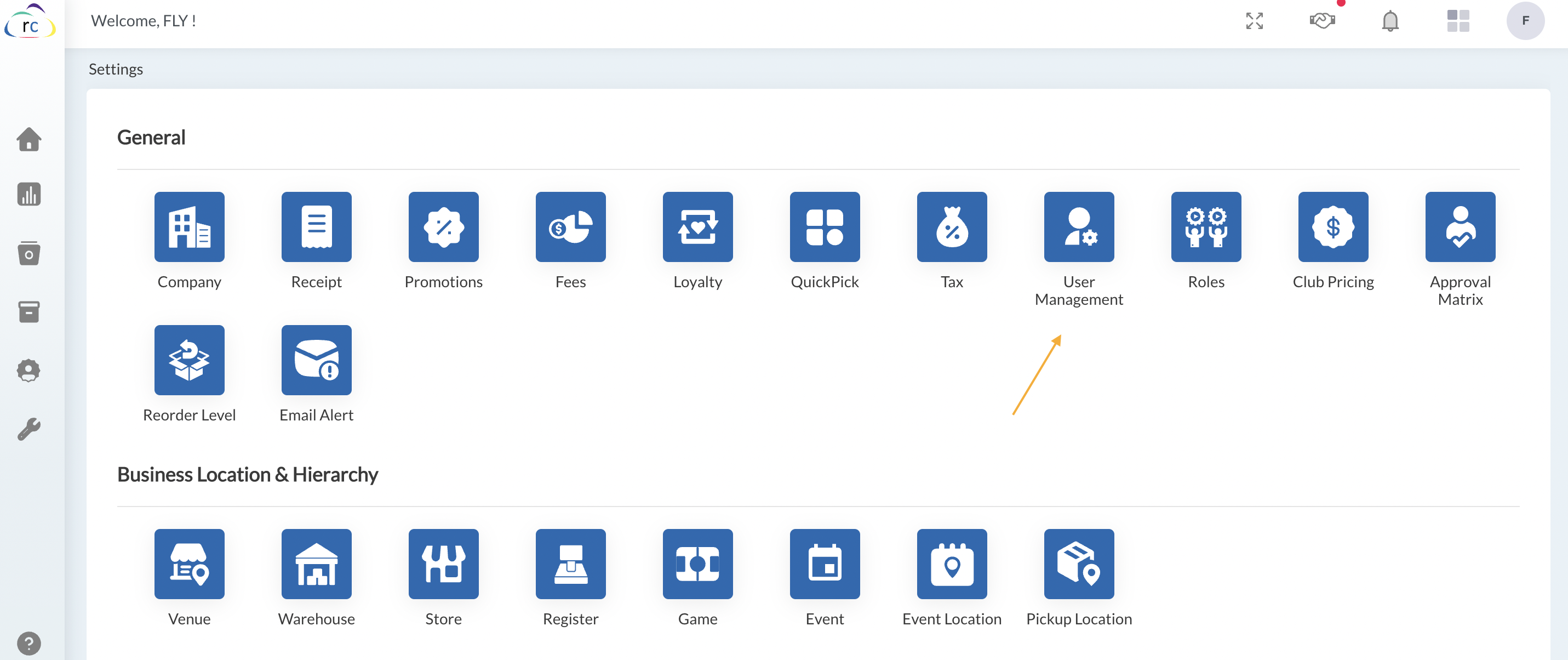Open the Warehouse location tile
The image size is (1568, 660).
click(x=316, y=564)
